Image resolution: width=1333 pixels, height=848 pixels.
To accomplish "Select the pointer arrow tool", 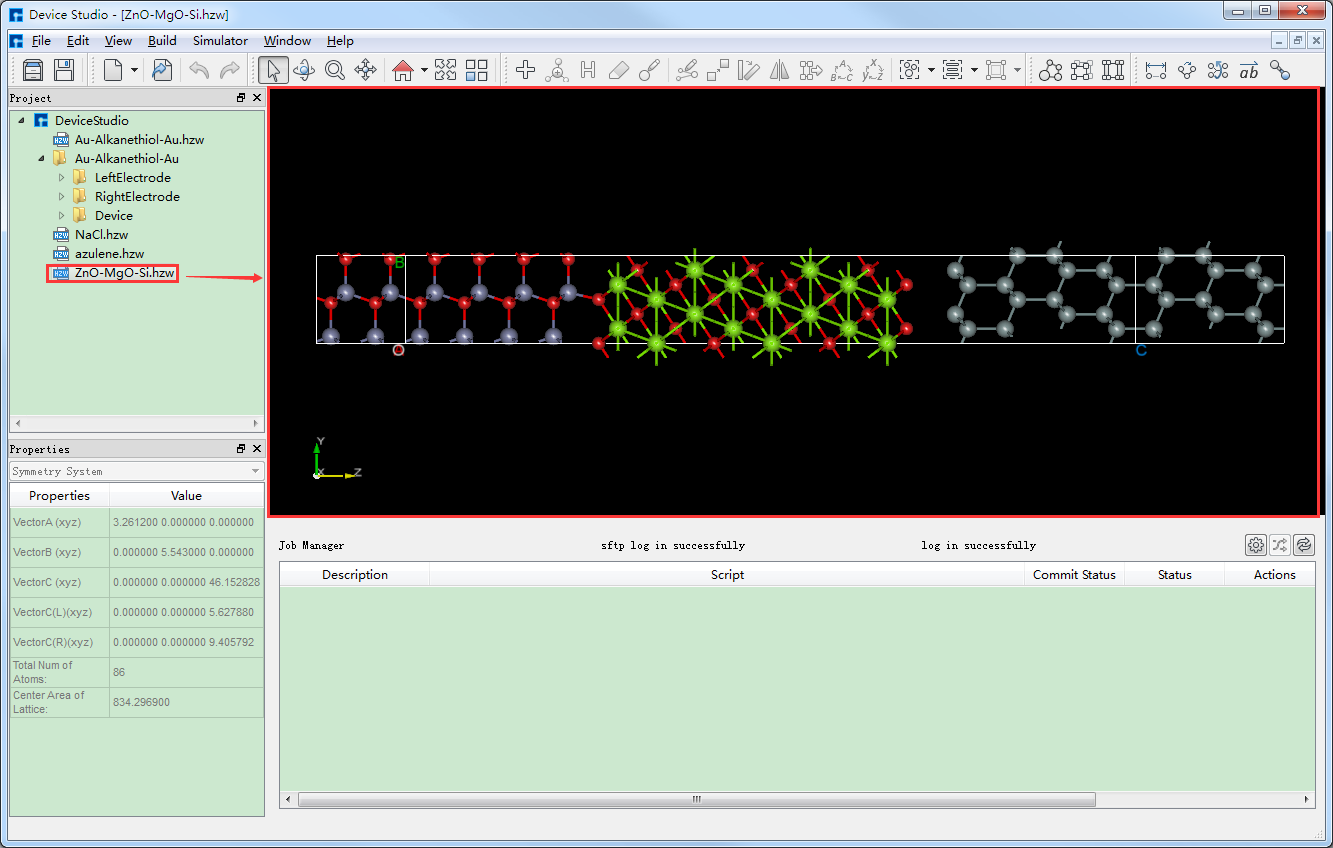I will [x=273, y=70].
